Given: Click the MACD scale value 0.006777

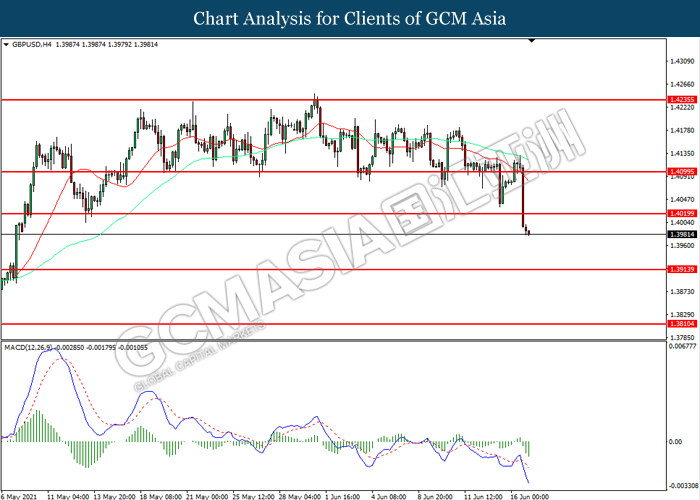Looking at the screenshot, I should (x=683, y=346).
